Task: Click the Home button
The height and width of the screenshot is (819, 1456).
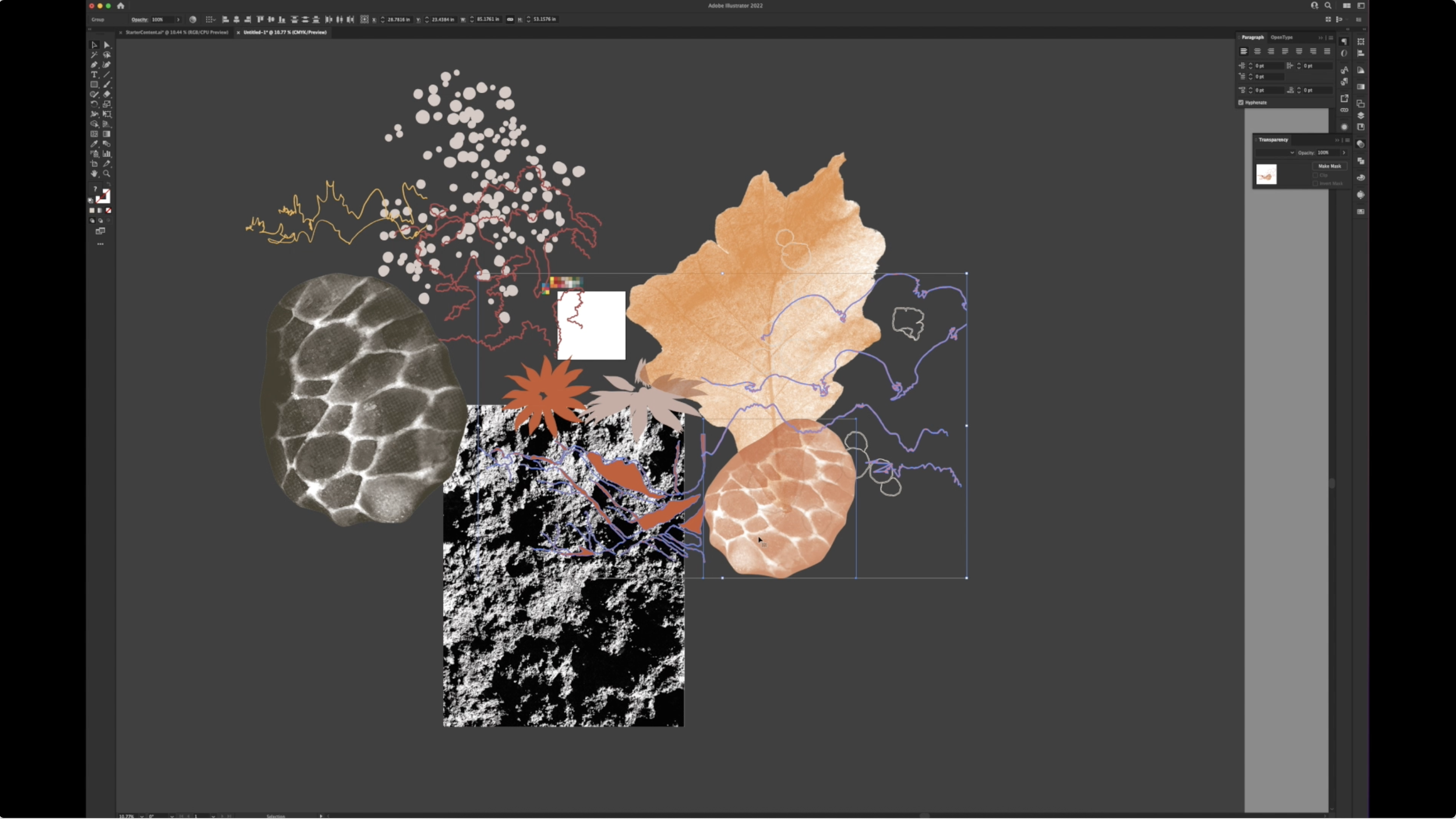Action: coord(121,6)
